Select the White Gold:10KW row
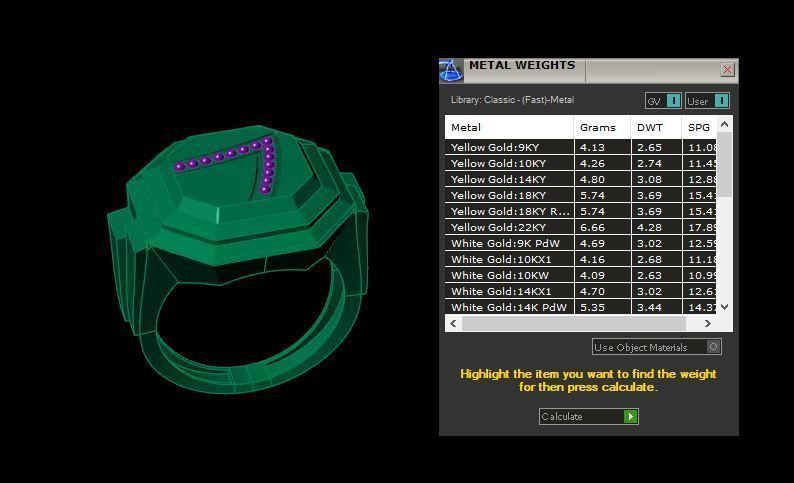 click(581, 275)
